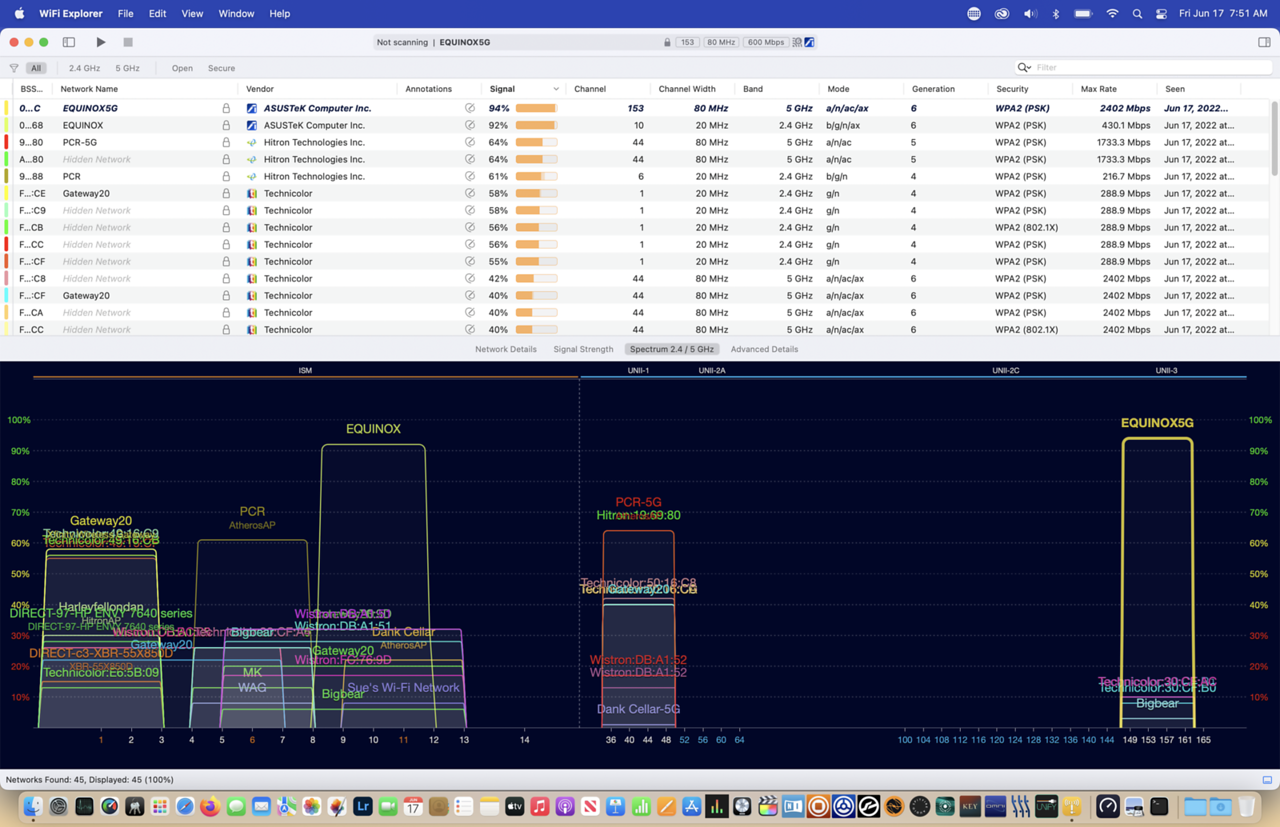Click the ASUS vendor icon in toolbar status
The image size is (1280, 827).
click(809, 42)
